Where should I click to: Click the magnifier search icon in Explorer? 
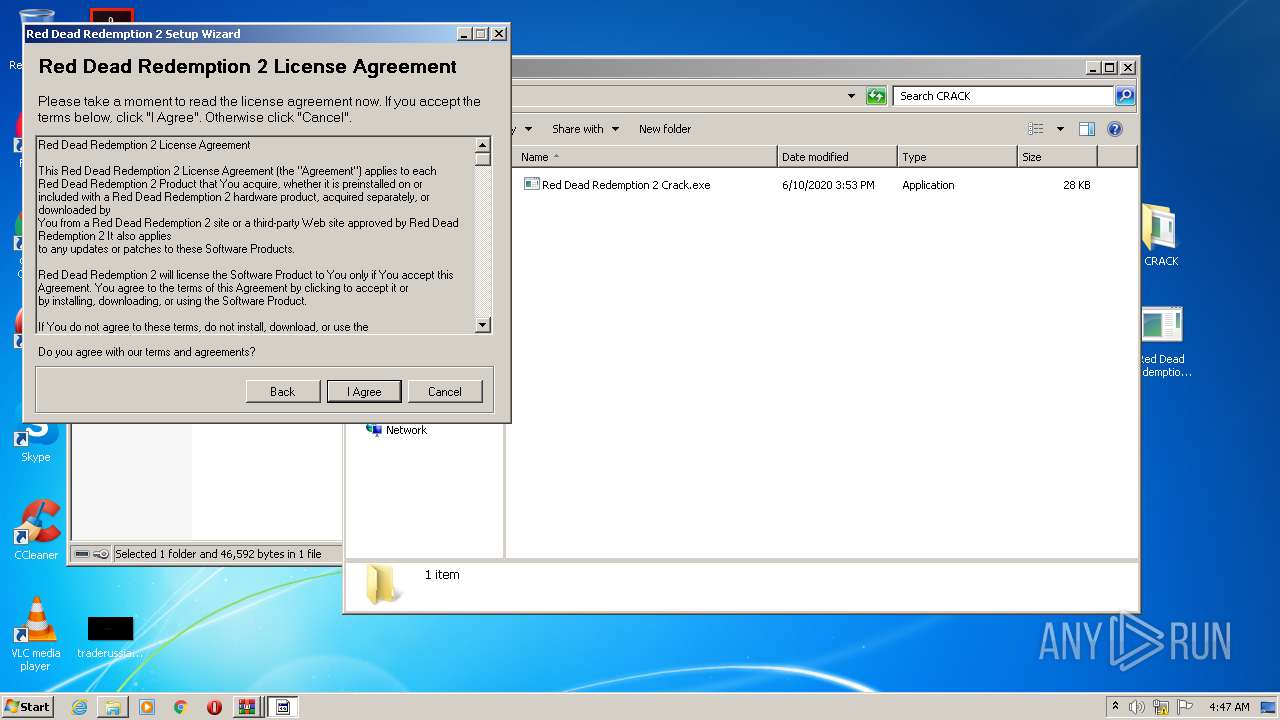pos(1125,96)
